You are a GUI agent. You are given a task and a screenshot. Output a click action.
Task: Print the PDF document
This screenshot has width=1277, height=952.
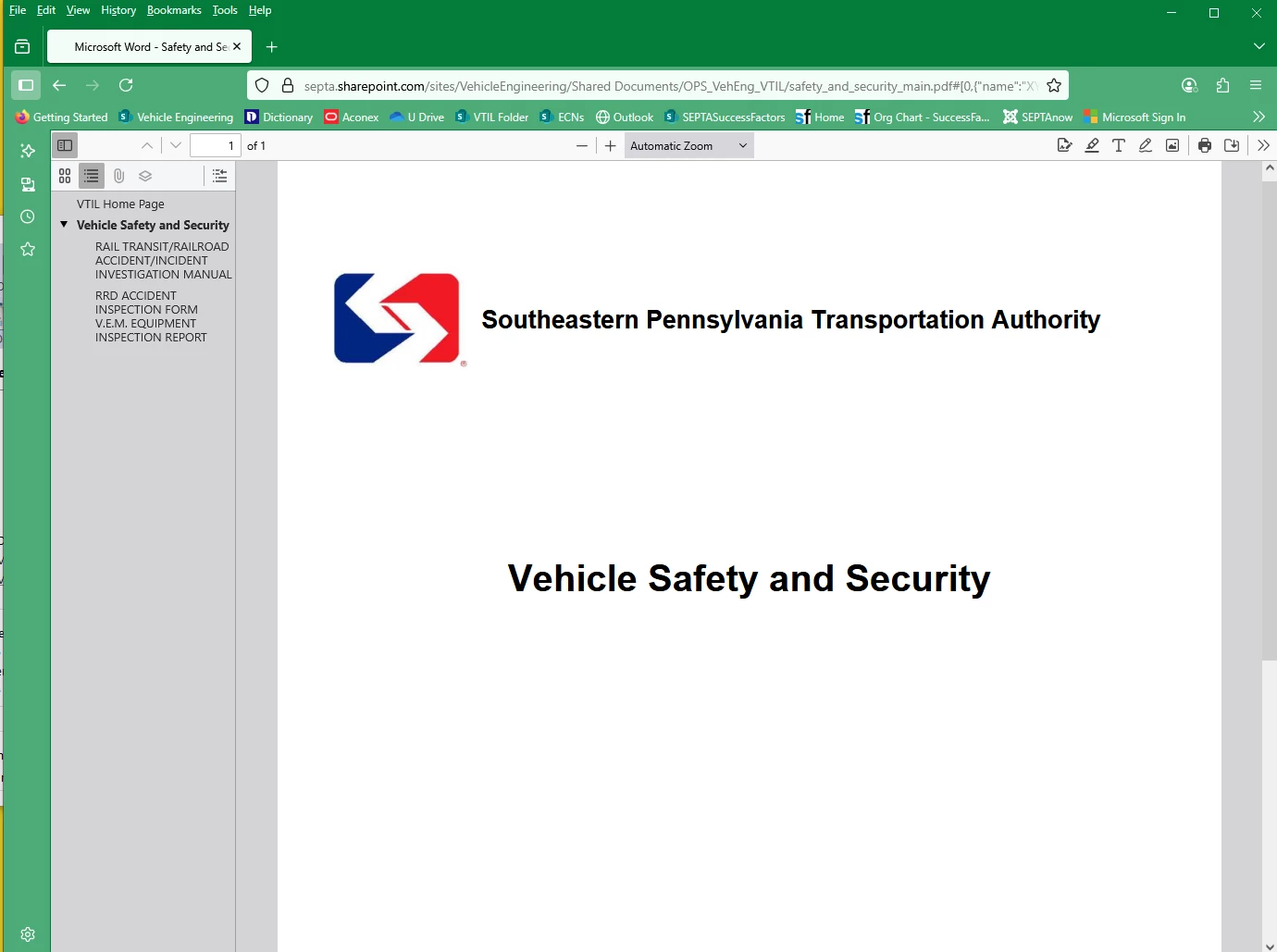point(1205,145)
